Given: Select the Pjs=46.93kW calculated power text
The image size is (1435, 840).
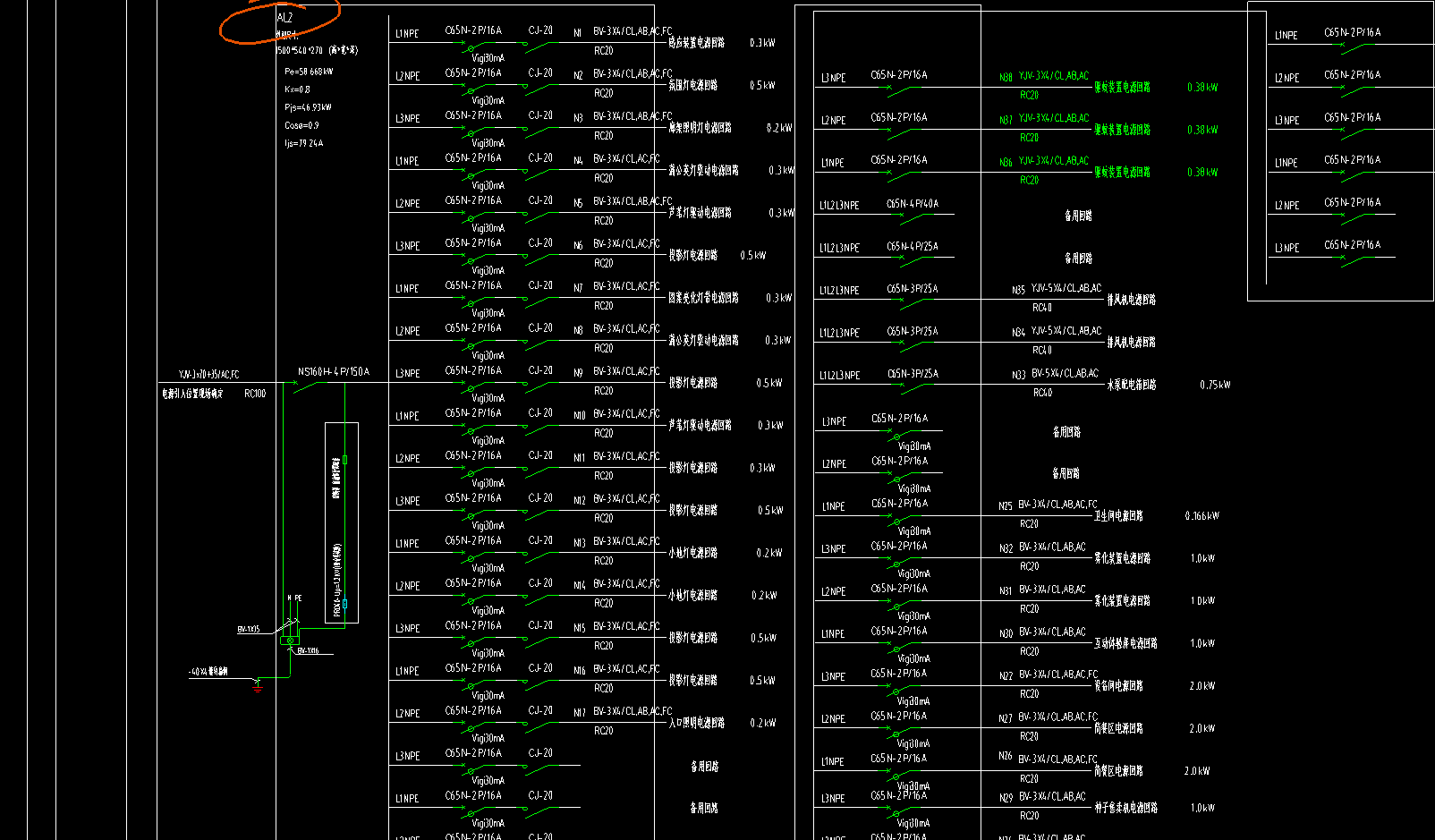Looking at the screenshot, I should tap(308, 107).
